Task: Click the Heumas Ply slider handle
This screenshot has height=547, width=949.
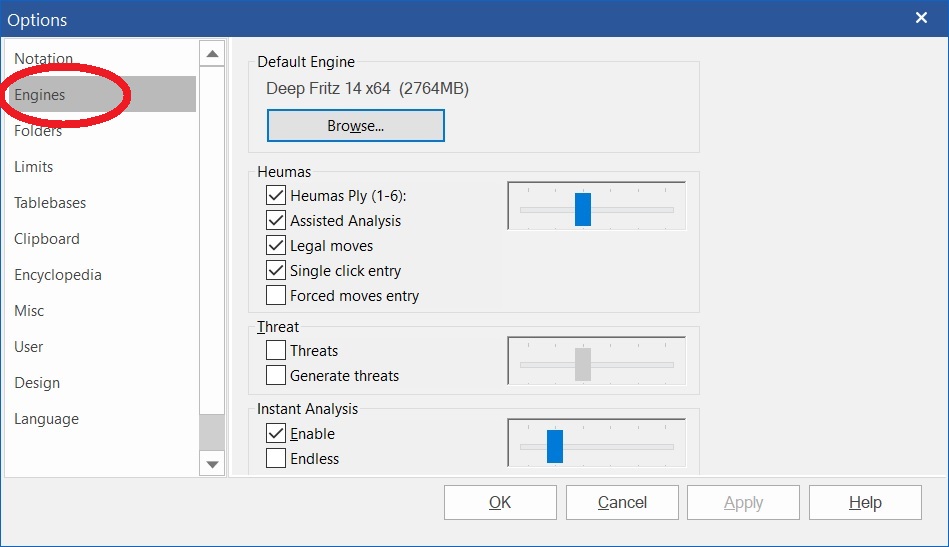Action: [x=583, y=209]
